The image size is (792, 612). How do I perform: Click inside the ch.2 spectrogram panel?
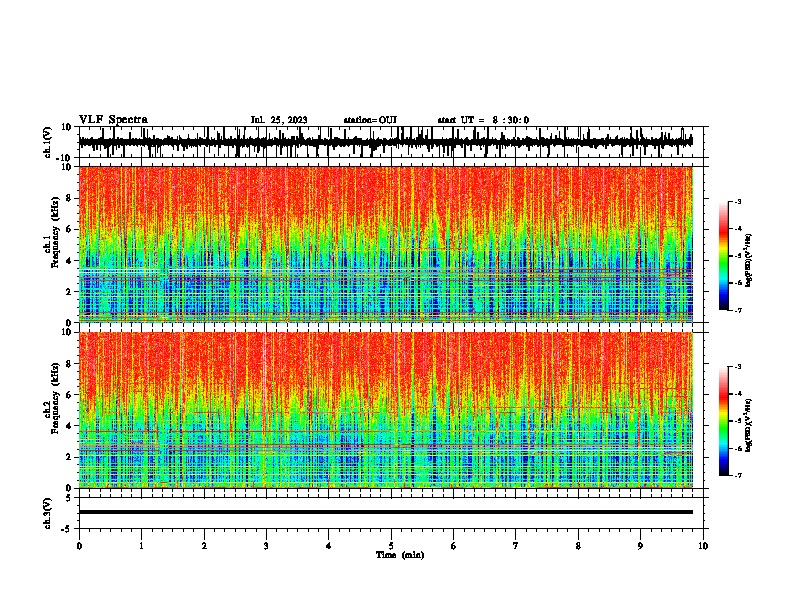coord(386,410)
